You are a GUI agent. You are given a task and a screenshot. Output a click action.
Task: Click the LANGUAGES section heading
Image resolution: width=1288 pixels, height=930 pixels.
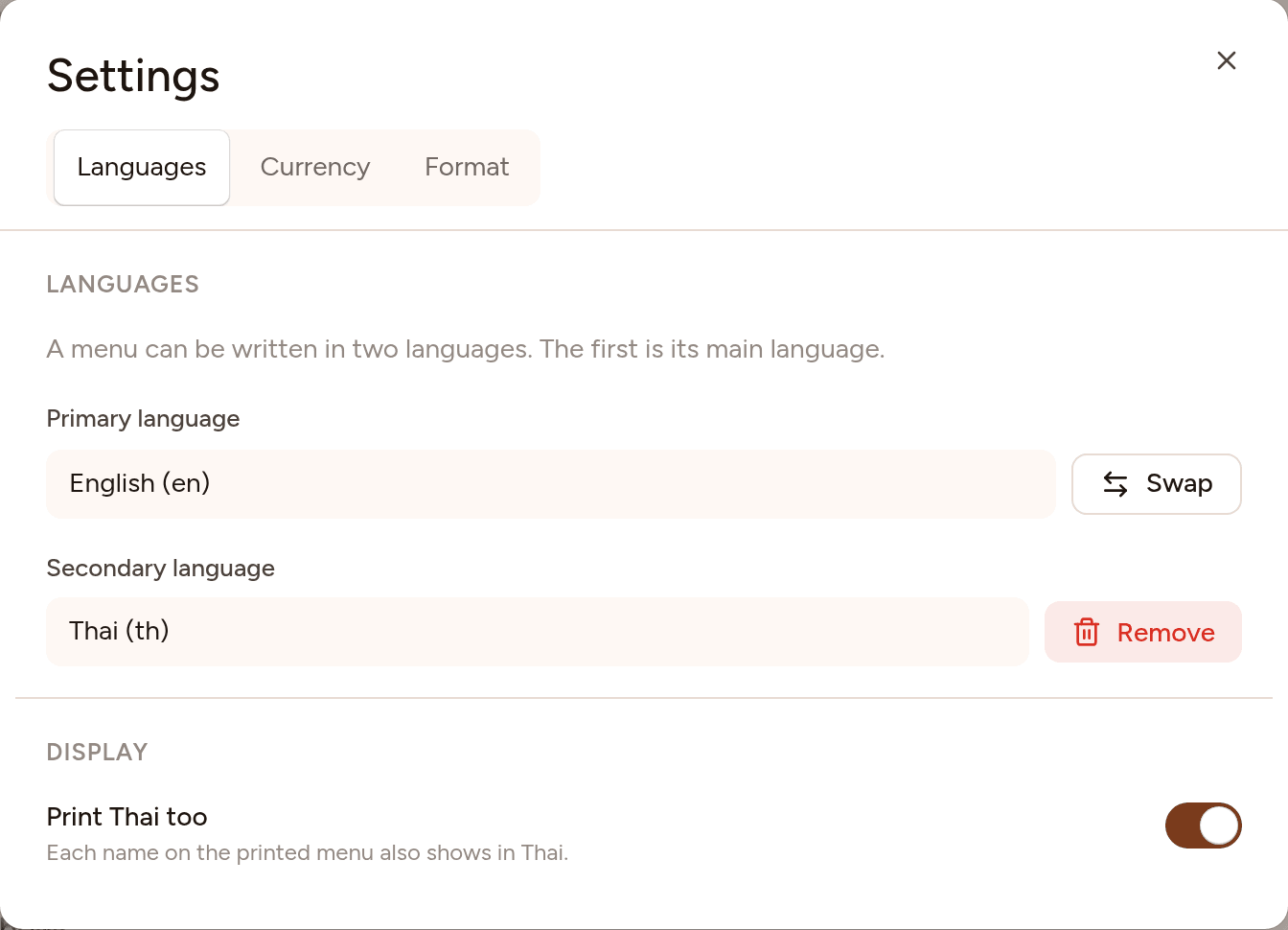click(x=123, y=284)
